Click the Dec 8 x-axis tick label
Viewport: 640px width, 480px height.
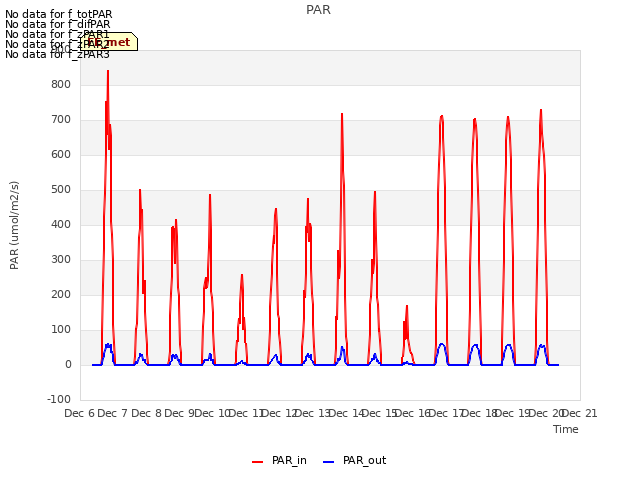[147, 413]
